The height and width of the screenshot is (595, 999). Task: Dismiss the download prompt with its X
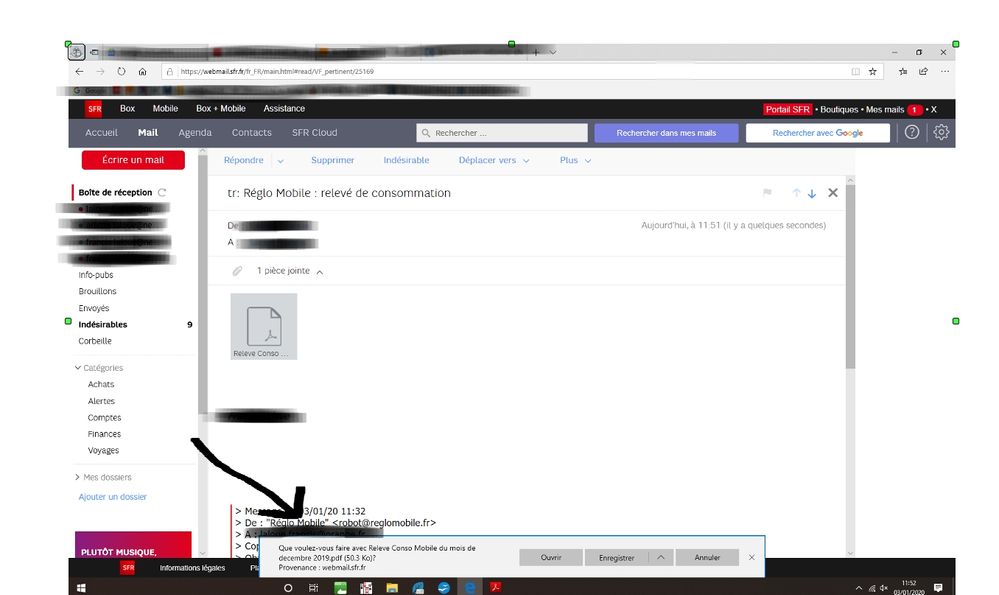(x=752, y=557)
